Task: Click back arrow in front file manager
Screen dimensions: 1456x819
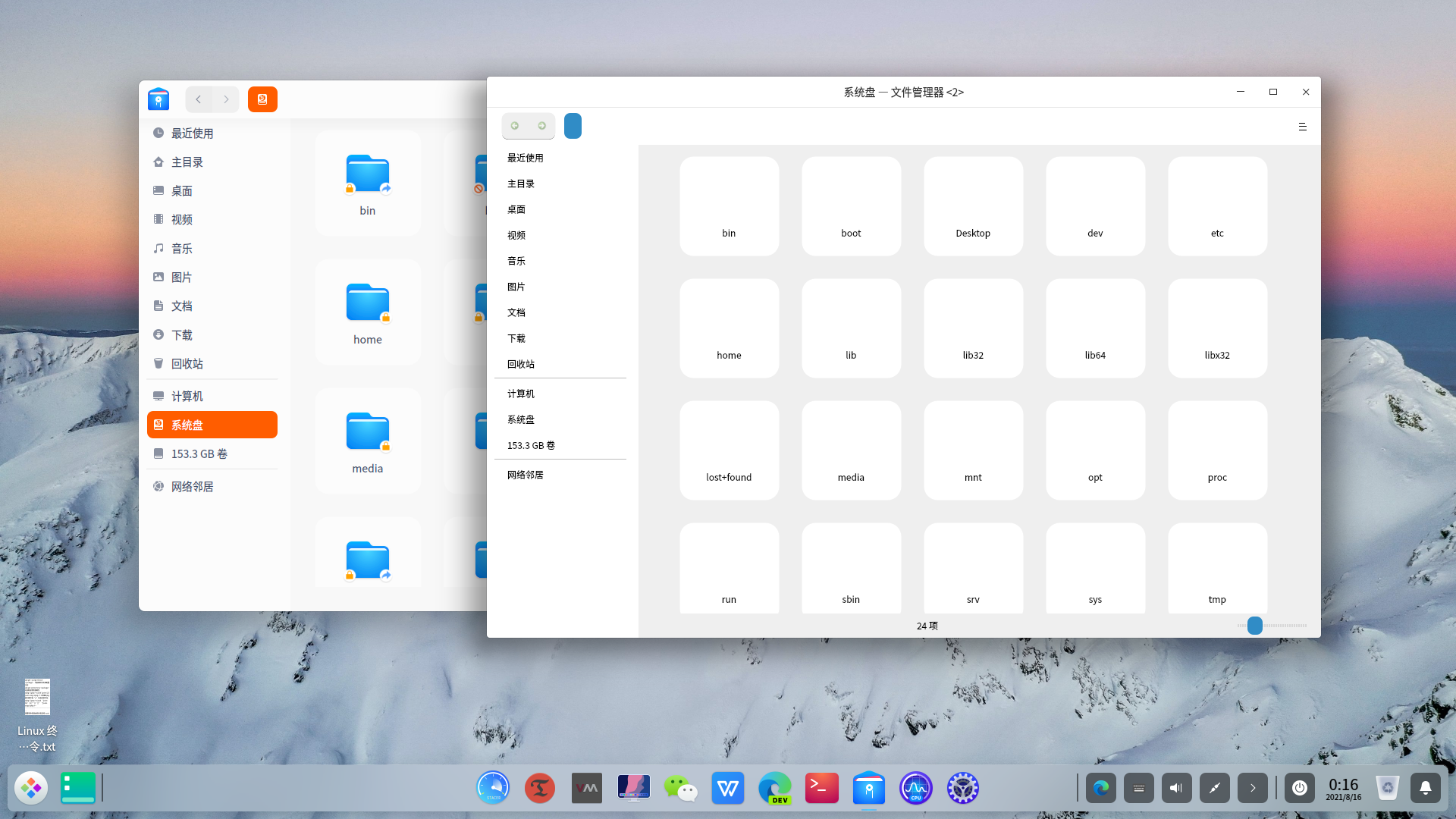Action: [515, 126]
